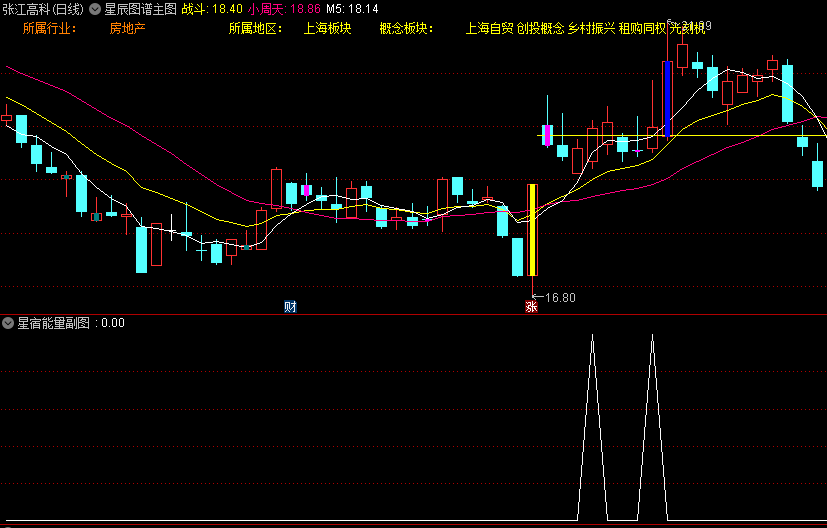Click the second white energy spike peak
This screenshot has height=528, width=827.
(652, 336)
